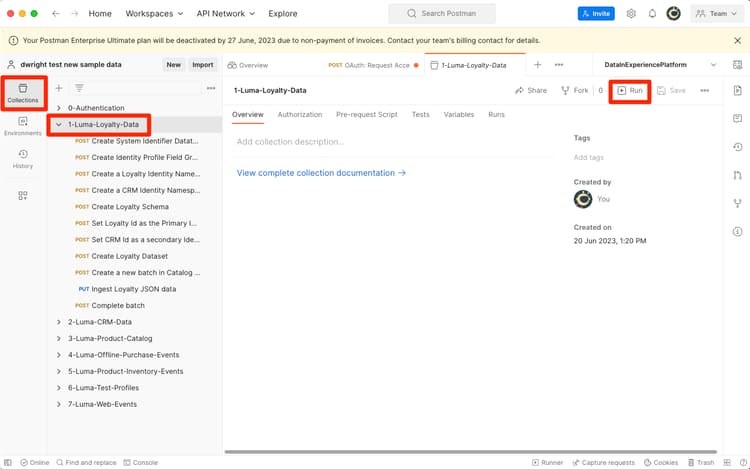The width and height of the screenshot is (750, 469).
Task: Open a new tab with the plus icon
Action: point(538,65)
